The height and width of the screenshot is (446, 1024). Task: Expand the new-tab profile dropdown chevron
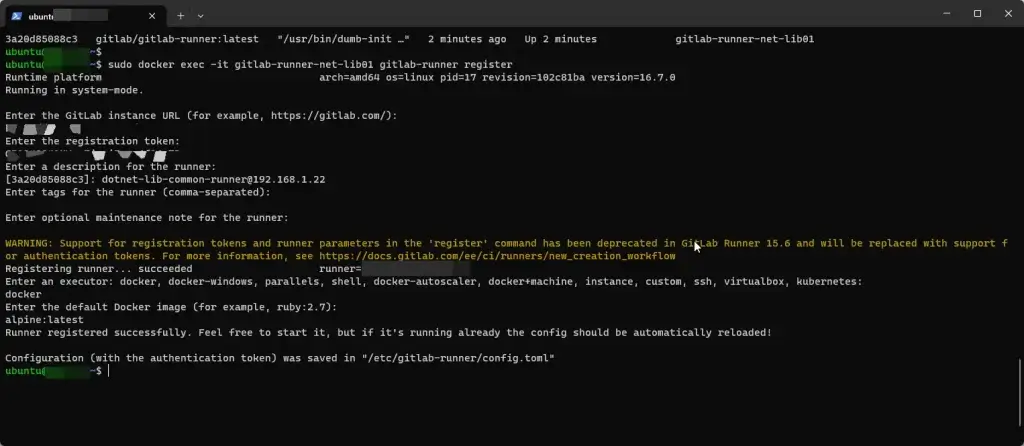click(200, 16)
